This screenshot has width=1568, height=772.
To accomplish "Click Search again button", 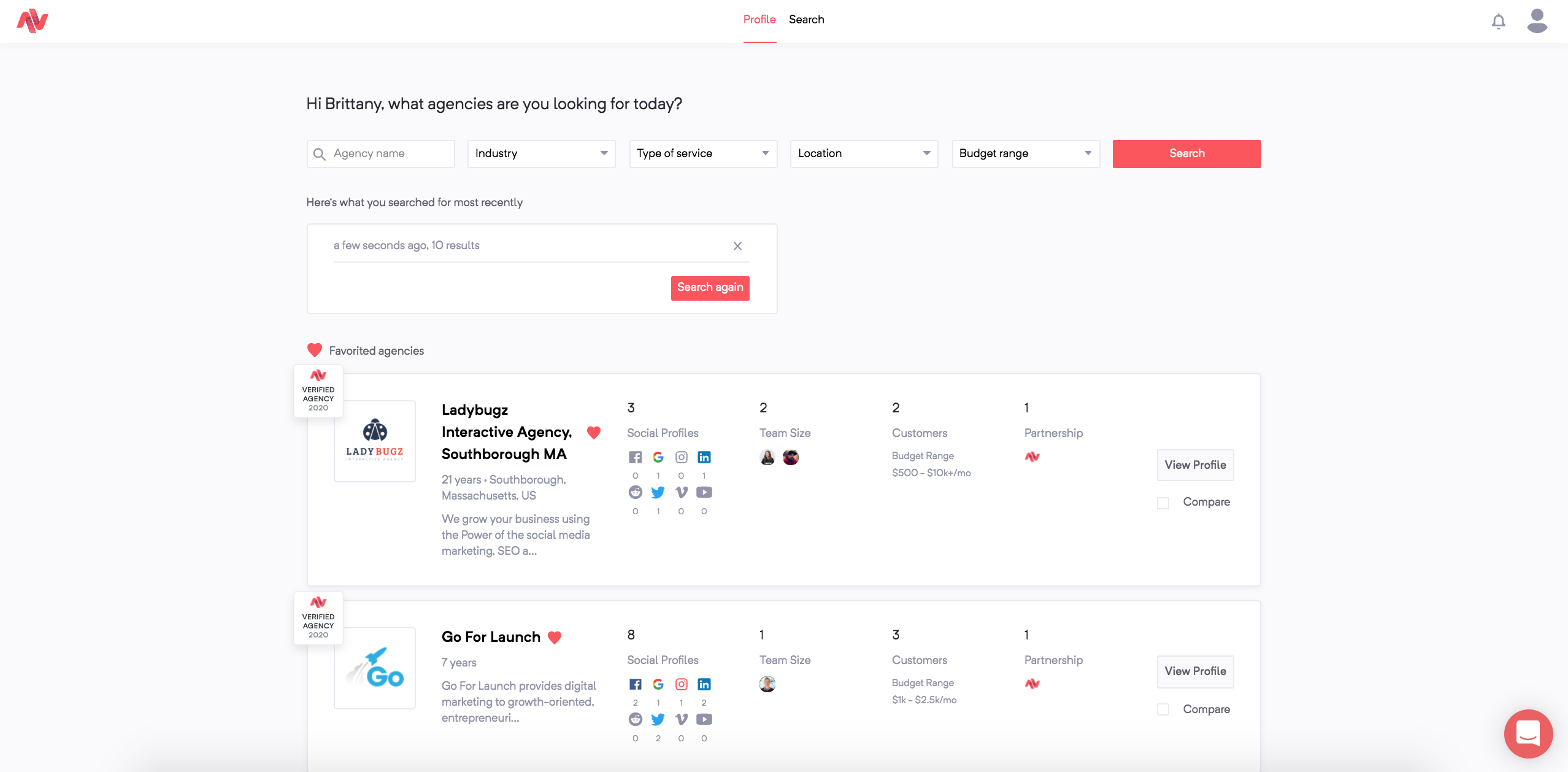I will (x=710, y=288).
